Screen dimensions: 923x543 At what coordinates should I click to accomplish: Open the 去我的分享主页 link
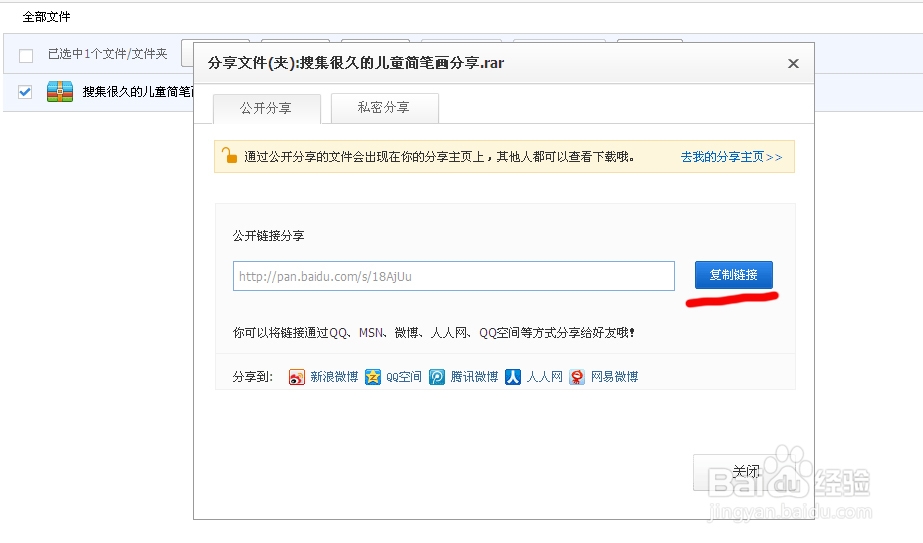click(x=731, y=157)
